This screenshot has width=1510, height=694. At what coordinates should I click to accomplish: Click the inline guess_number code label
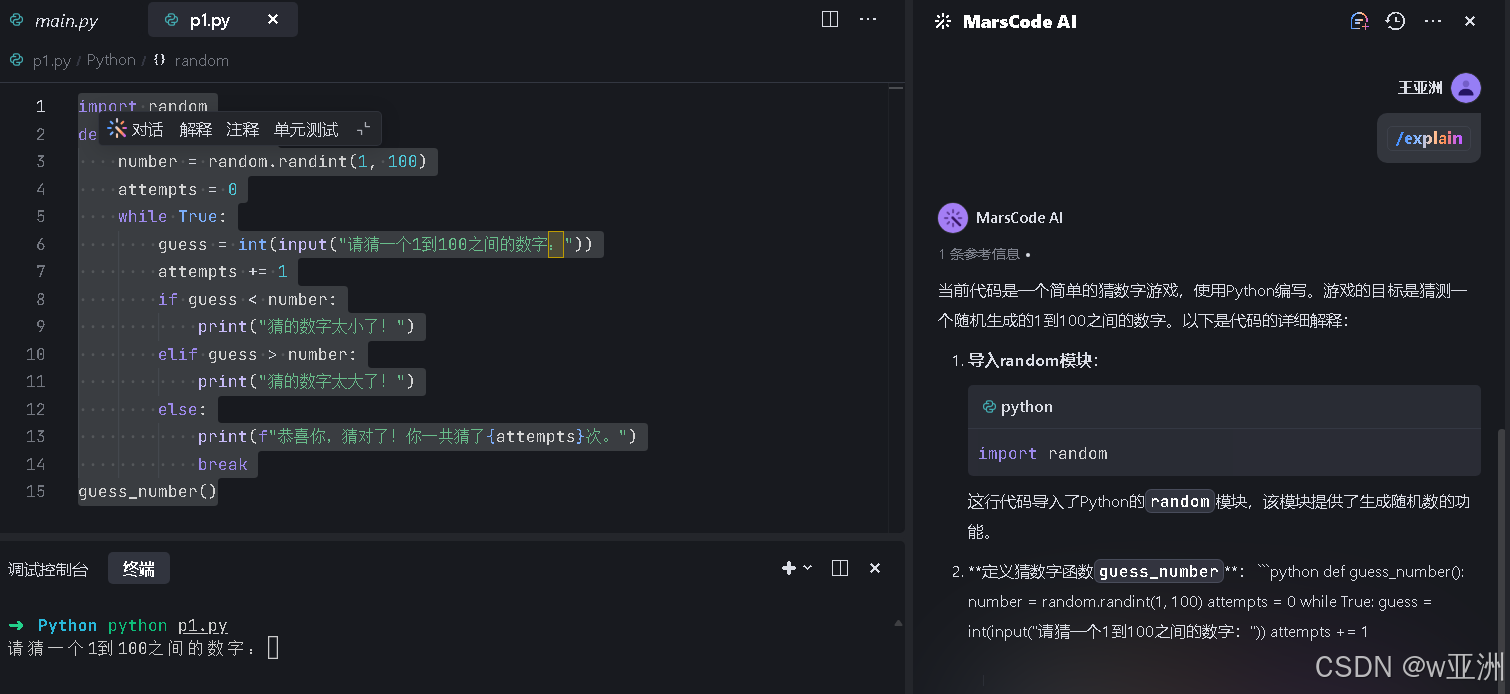coord(1159,571)
